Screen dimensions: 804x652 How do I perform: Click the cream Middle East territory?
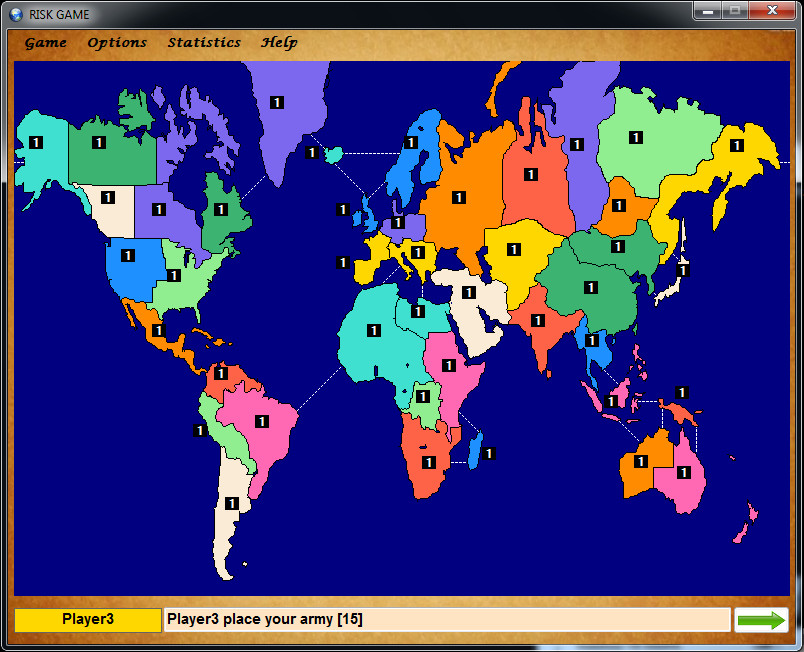[x=469, y=293]
